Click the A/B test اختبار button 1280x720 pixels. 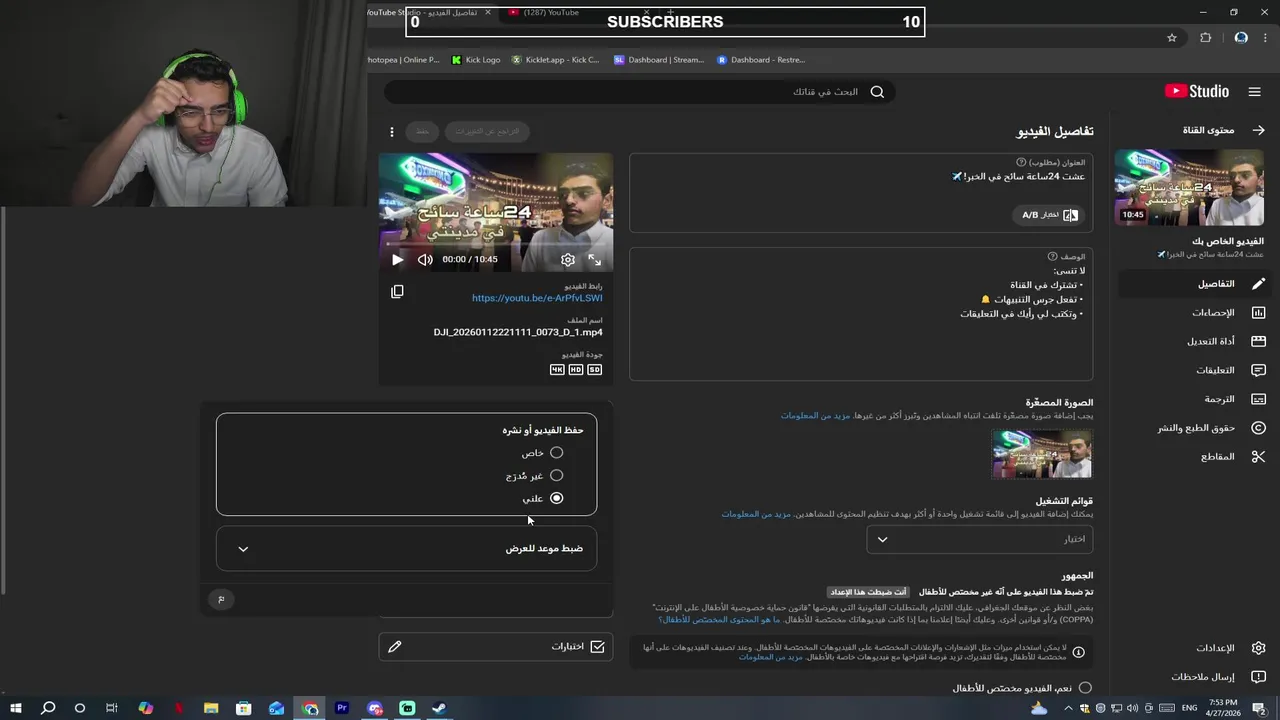click(x=1049, y=215)
